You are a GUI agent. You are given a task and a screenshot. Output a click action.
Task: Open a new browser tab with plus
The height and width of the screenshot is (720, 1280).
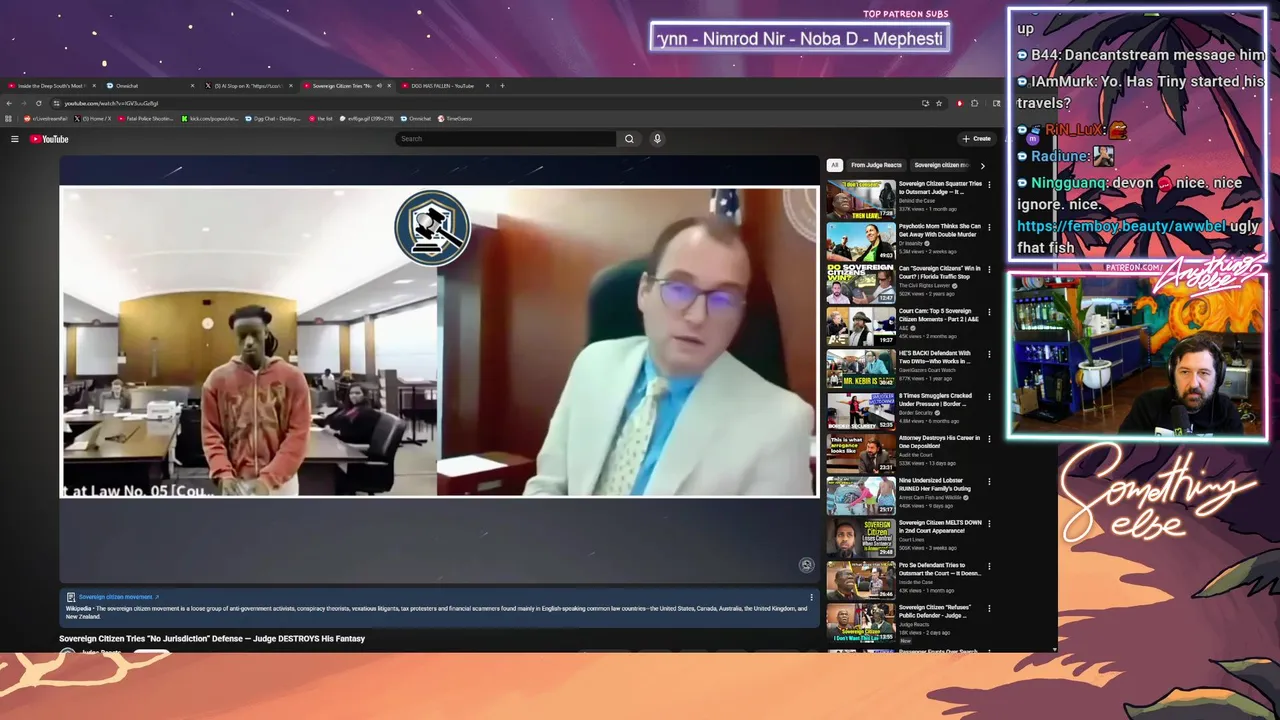tap(502, 86)
